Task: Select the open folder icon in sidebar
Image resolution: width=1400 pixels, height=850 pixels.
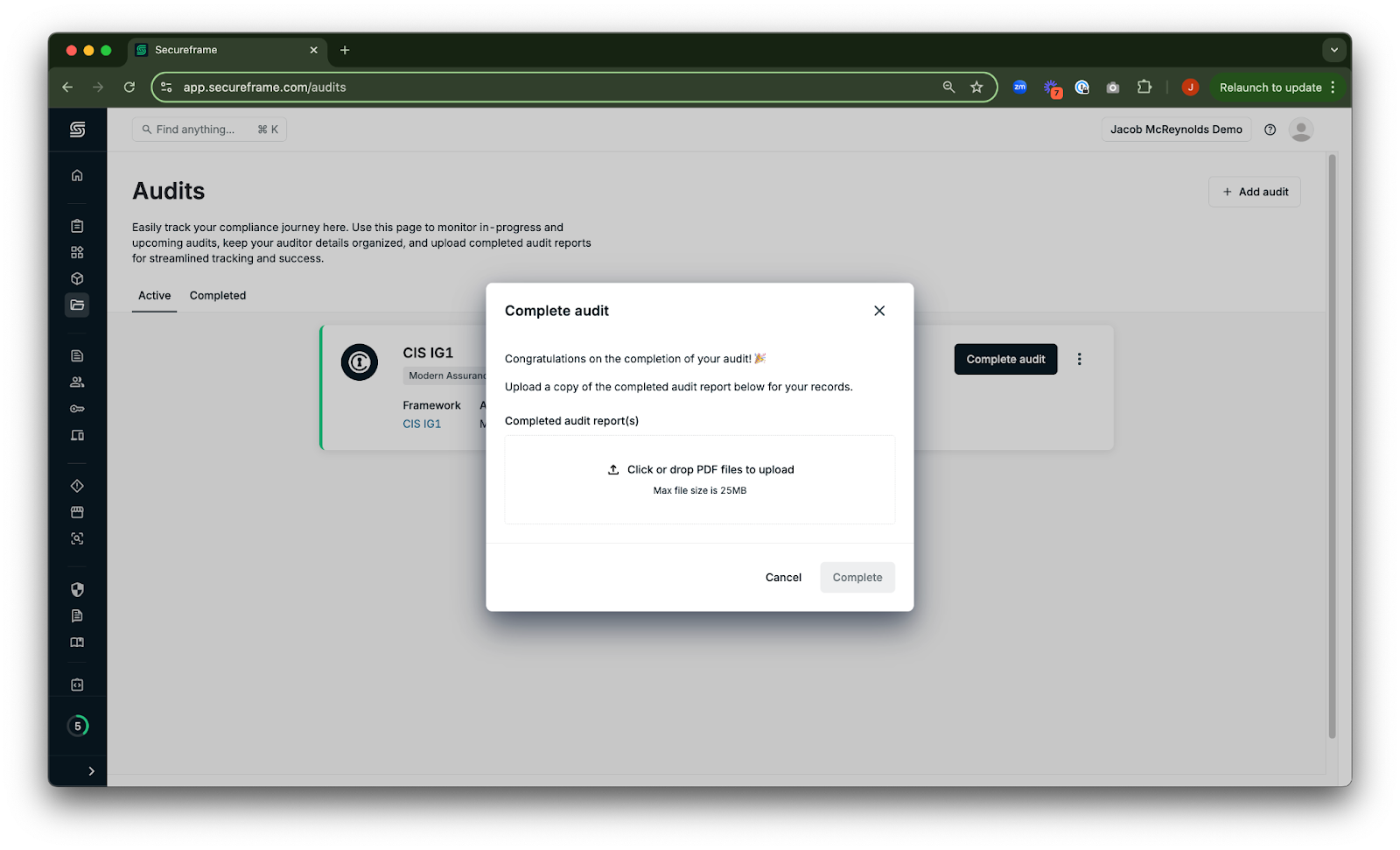Action: pos(77,305)
